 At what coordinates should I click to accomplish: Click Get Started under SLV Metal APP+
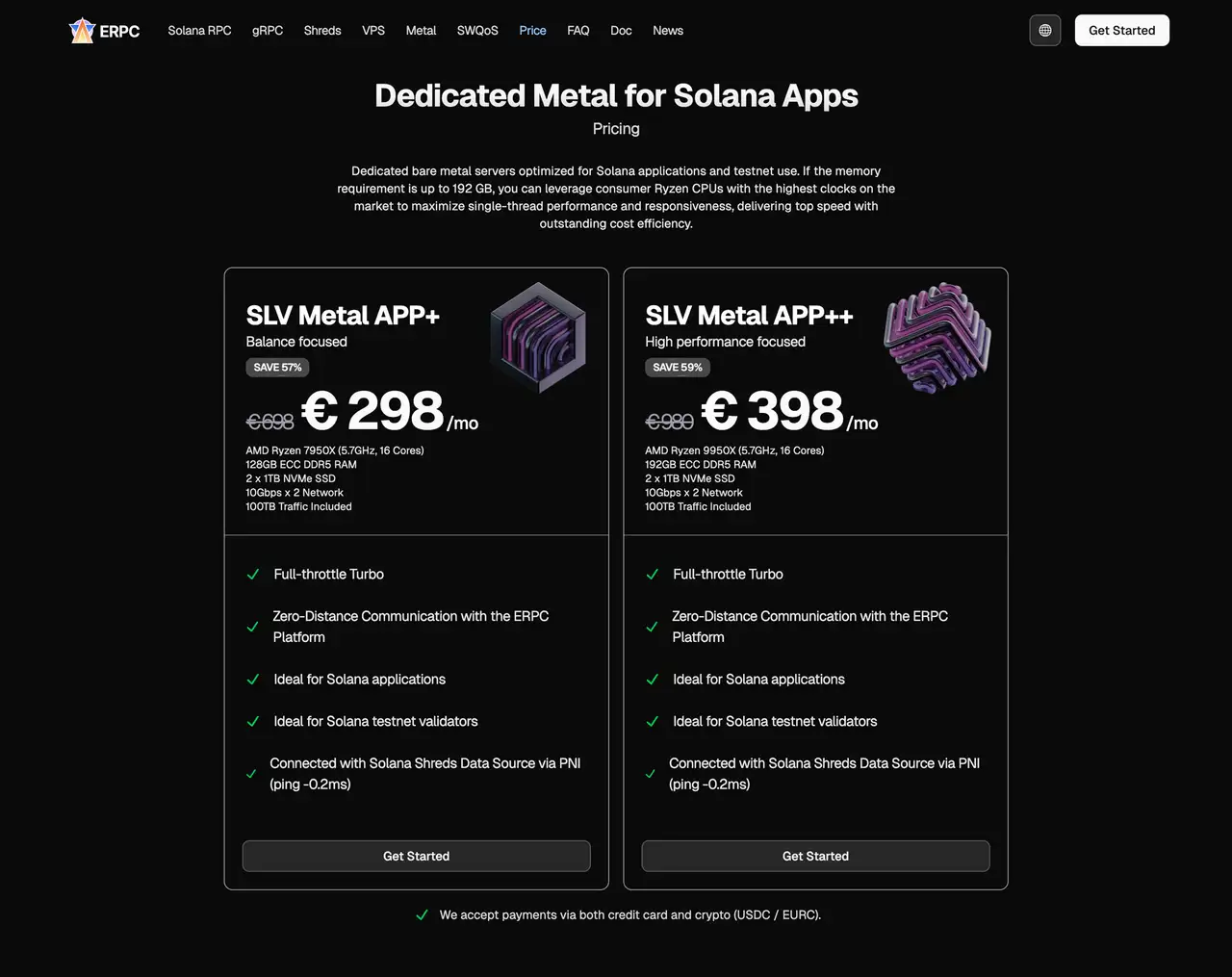point(416,856)
